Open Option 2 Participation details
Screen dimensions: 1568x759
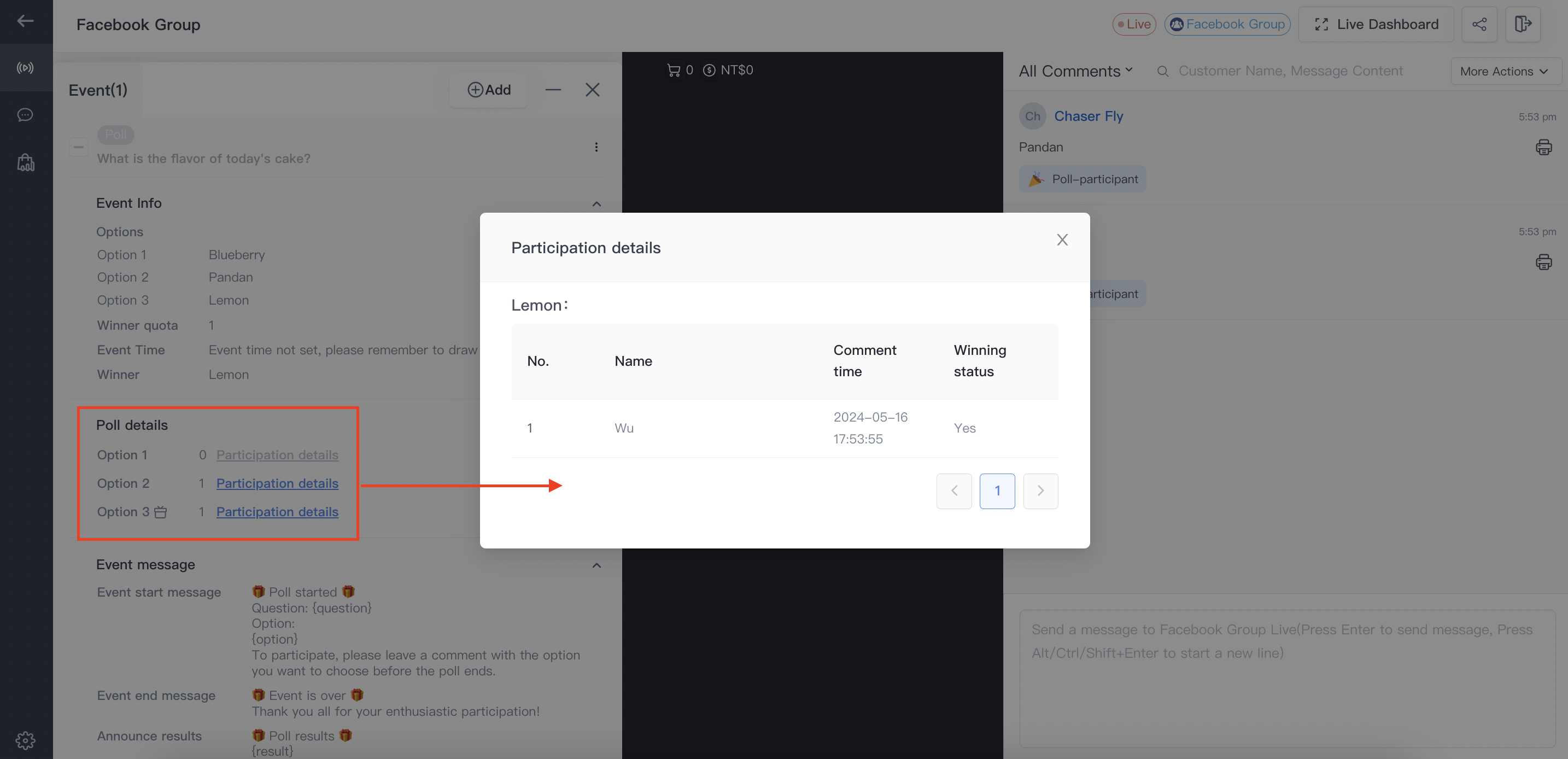(x=277, y=483)
